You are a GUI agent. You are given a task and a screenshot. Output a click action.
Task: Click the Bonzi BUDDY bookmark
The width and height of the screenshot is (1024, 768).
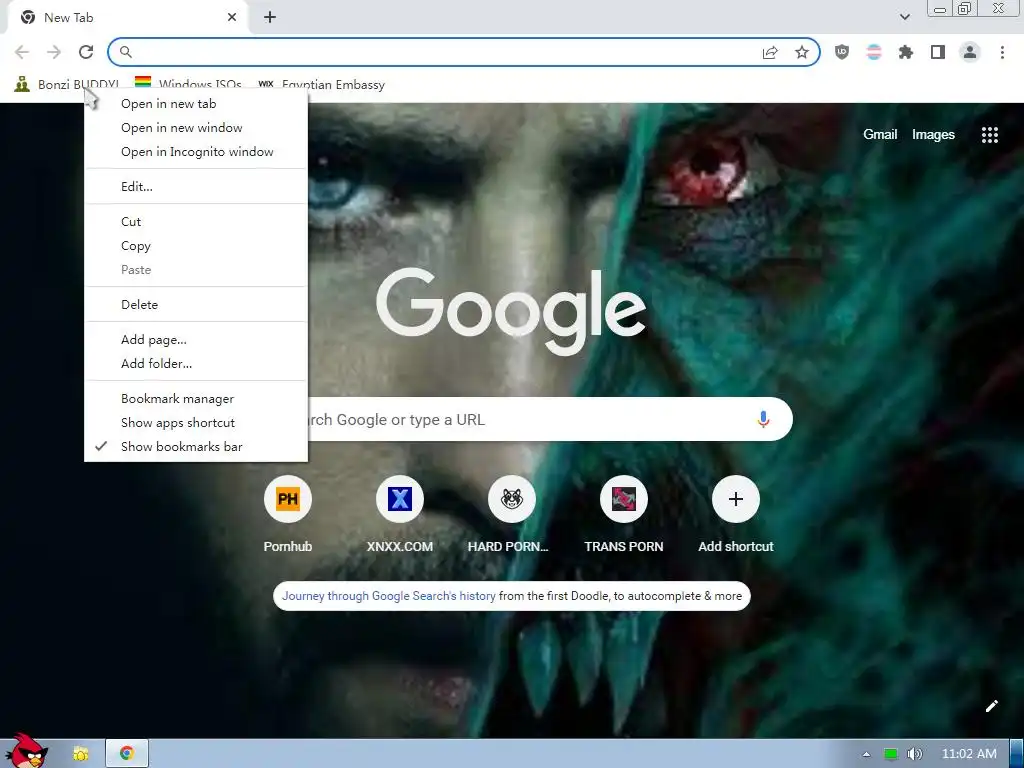[67, 84]
